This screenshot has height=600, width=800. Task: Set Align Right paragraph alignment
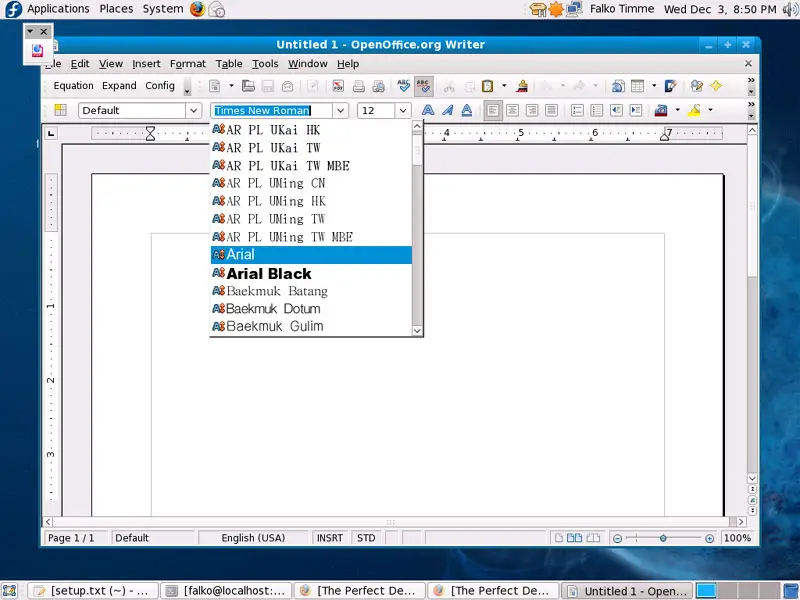click(532, 110)
